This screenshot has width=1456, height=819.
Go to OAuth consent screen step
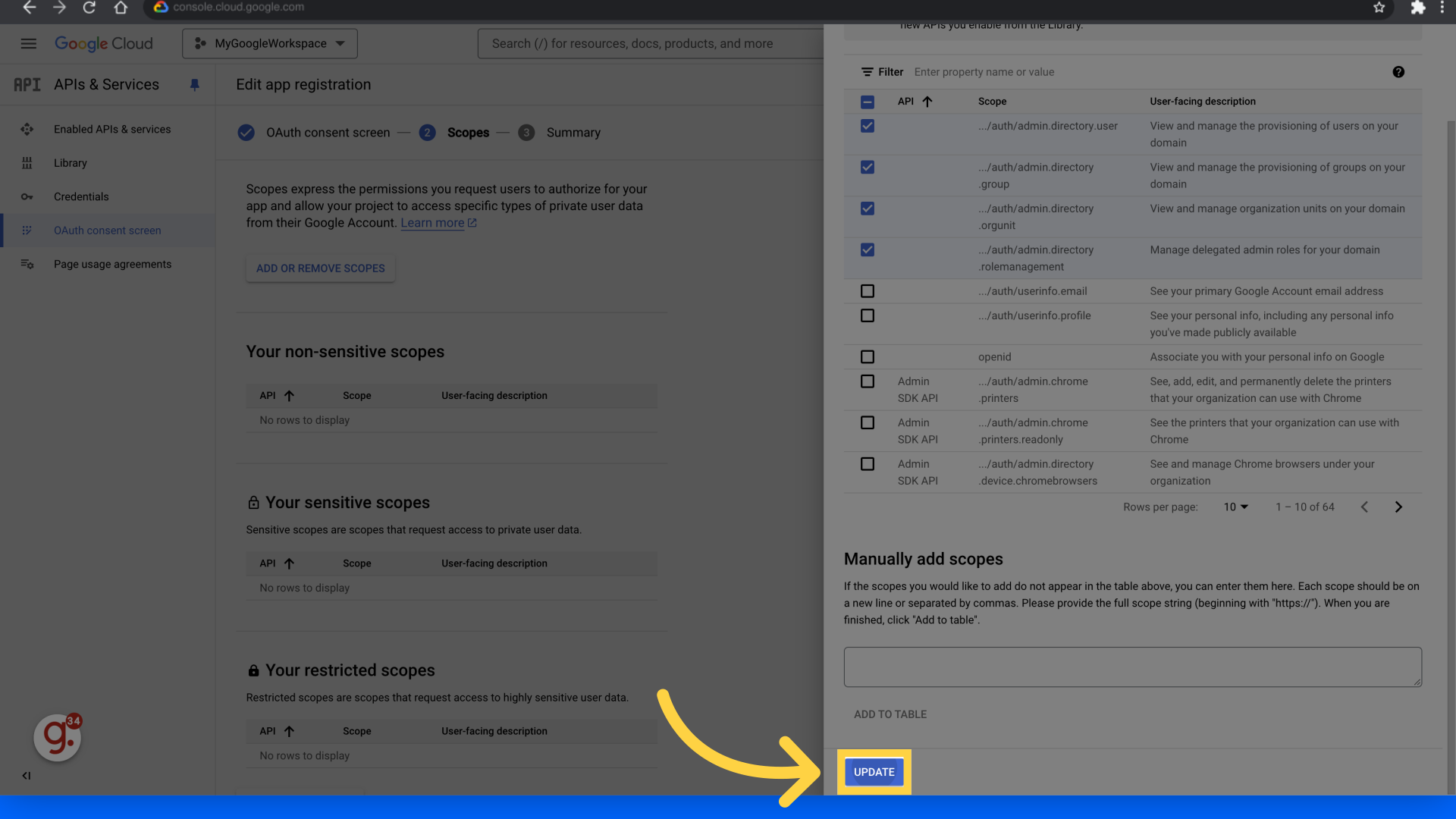[314, 133]
